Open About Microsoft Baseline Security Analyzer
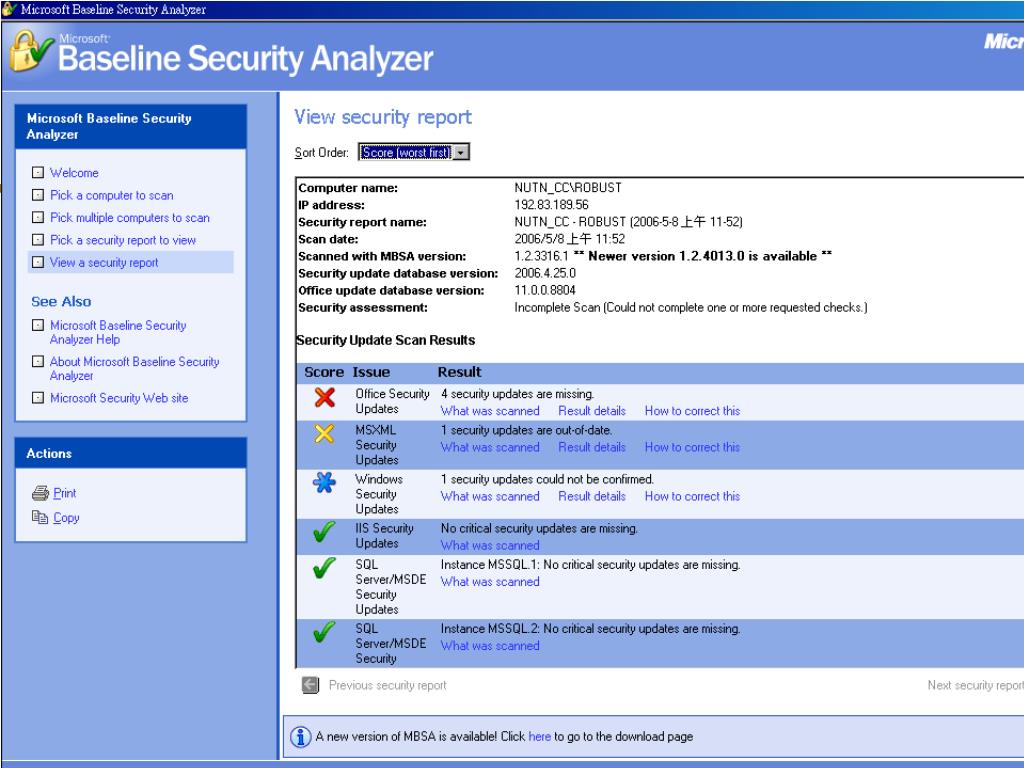This screenshot has height=768, width=1024. (x=135, y=368)
